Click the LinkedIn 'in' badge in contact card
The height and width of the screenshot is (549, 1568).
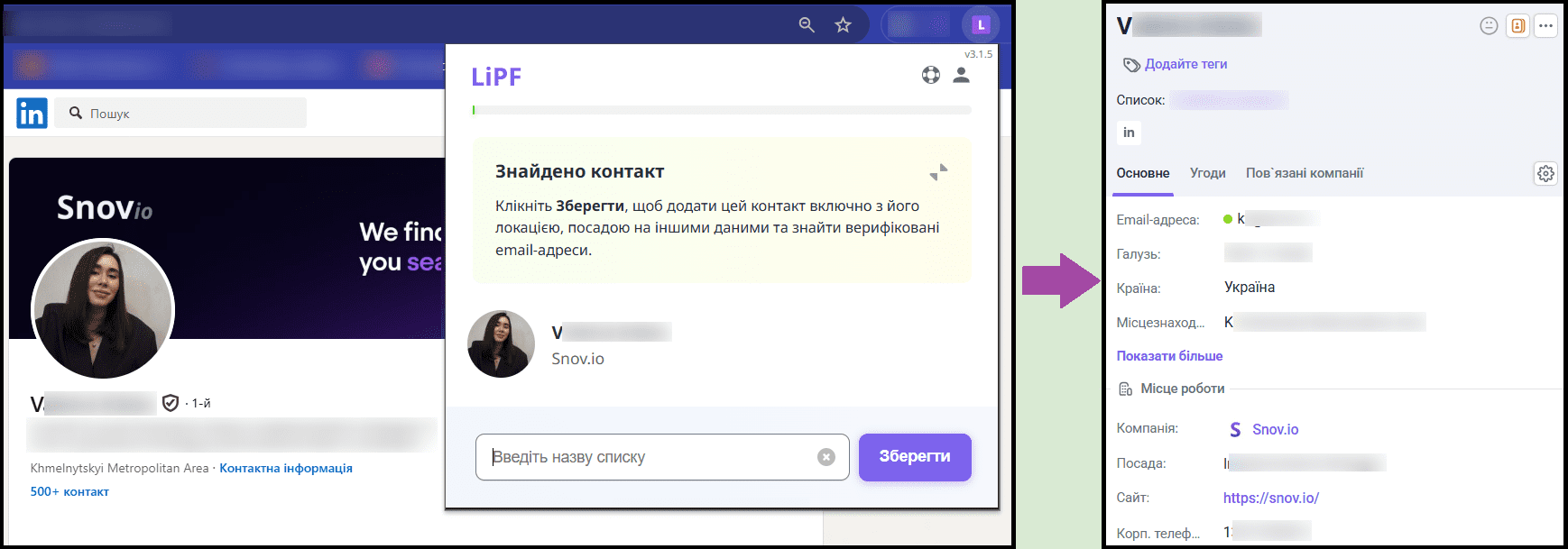pos(1129,133)
